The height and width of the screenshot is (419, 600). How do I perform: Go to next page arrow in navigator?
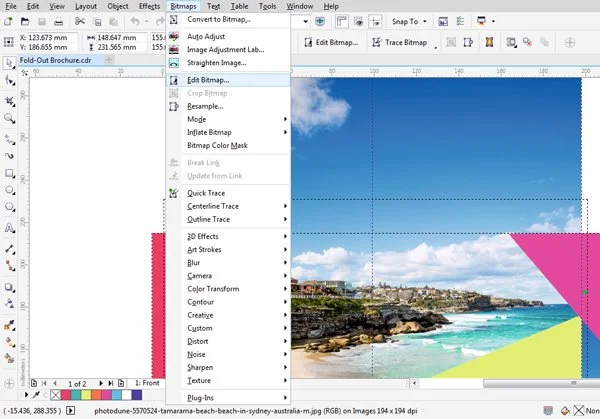101,383
